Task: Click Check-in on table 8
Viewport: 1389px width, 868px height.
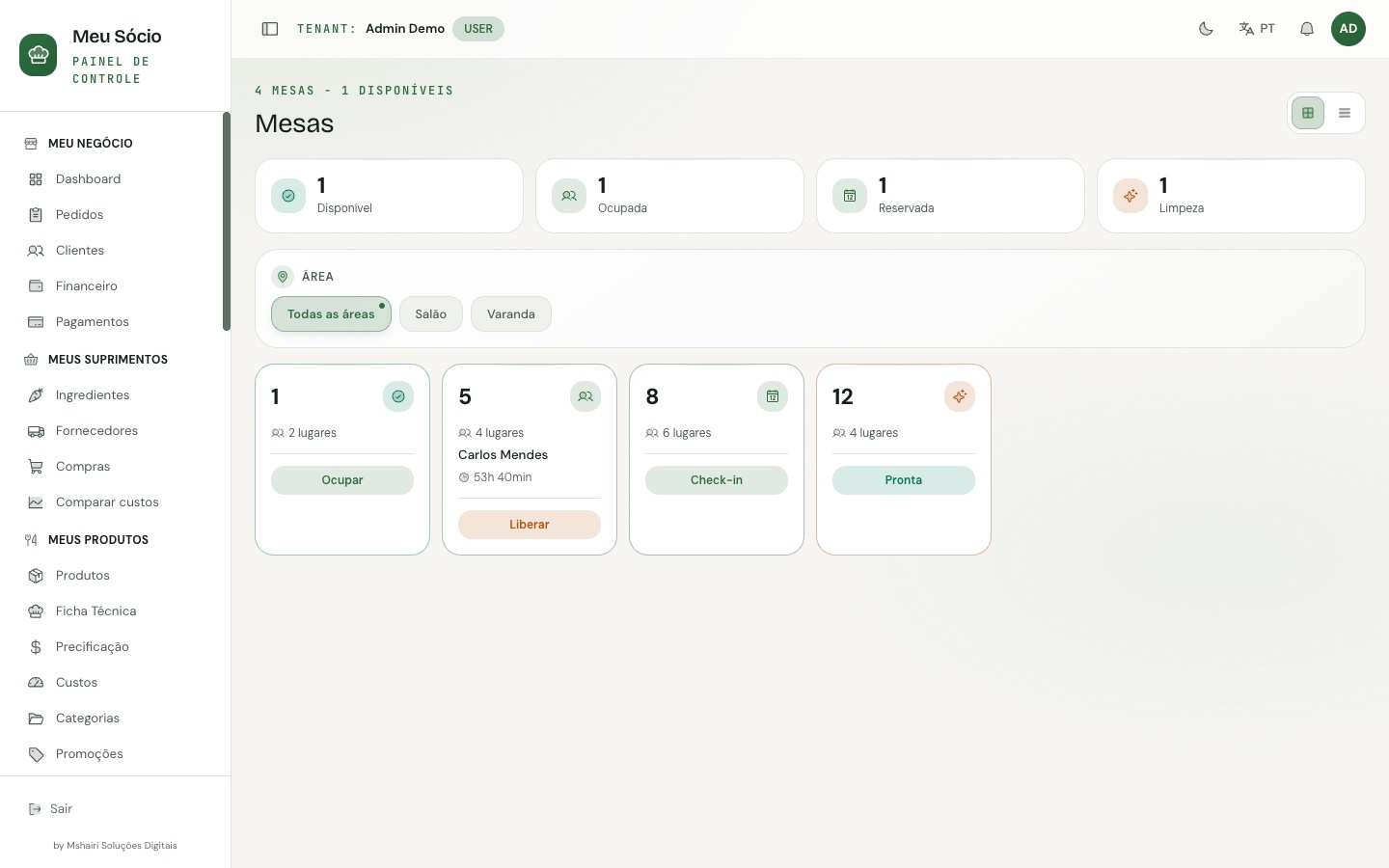Action: [717, 480]
